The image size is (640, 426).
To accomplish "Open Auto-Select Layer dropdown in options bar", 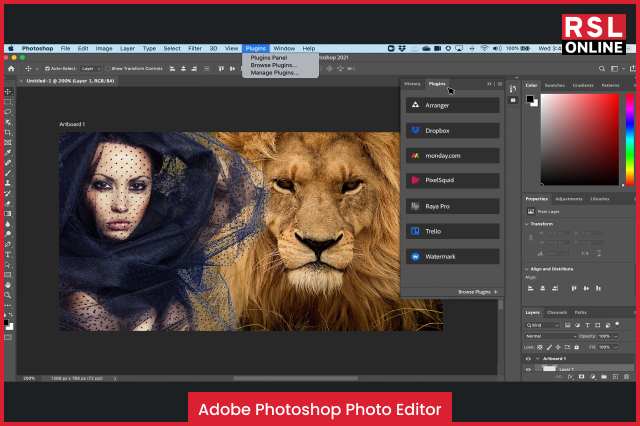I will point(91,69).
